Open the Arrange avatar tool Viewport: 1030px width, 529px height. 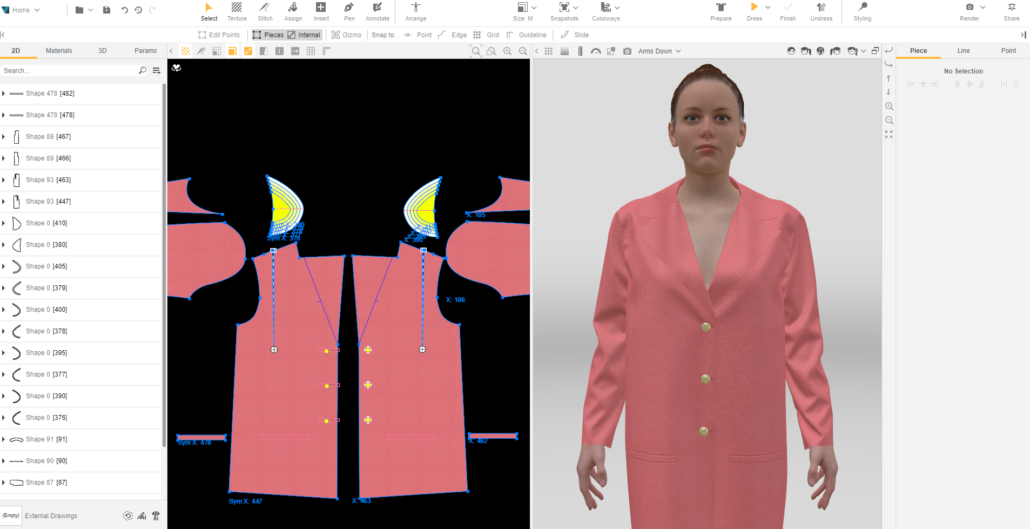(x=415, y=11)
